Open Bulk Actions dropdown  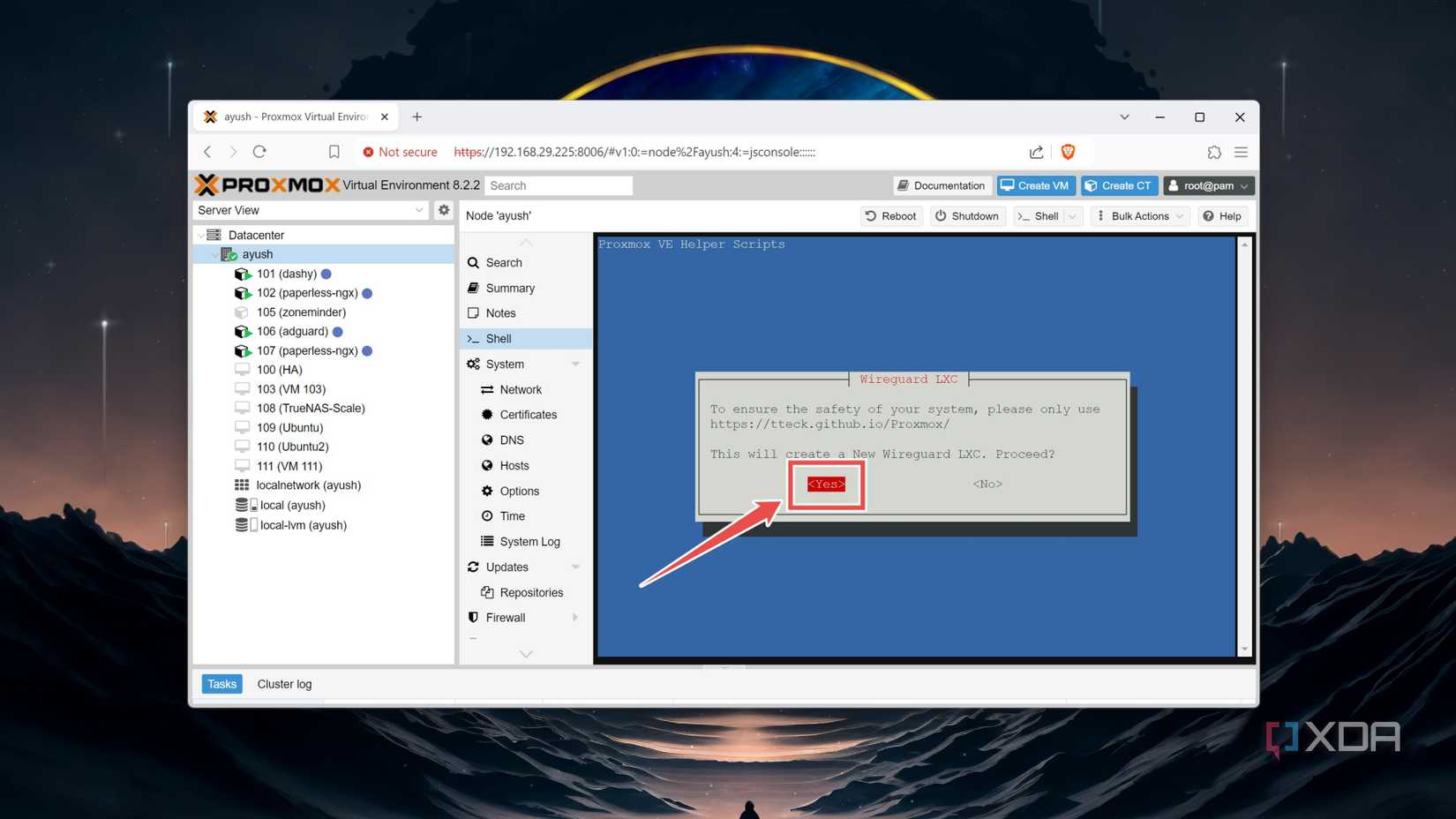point(1140,216)
